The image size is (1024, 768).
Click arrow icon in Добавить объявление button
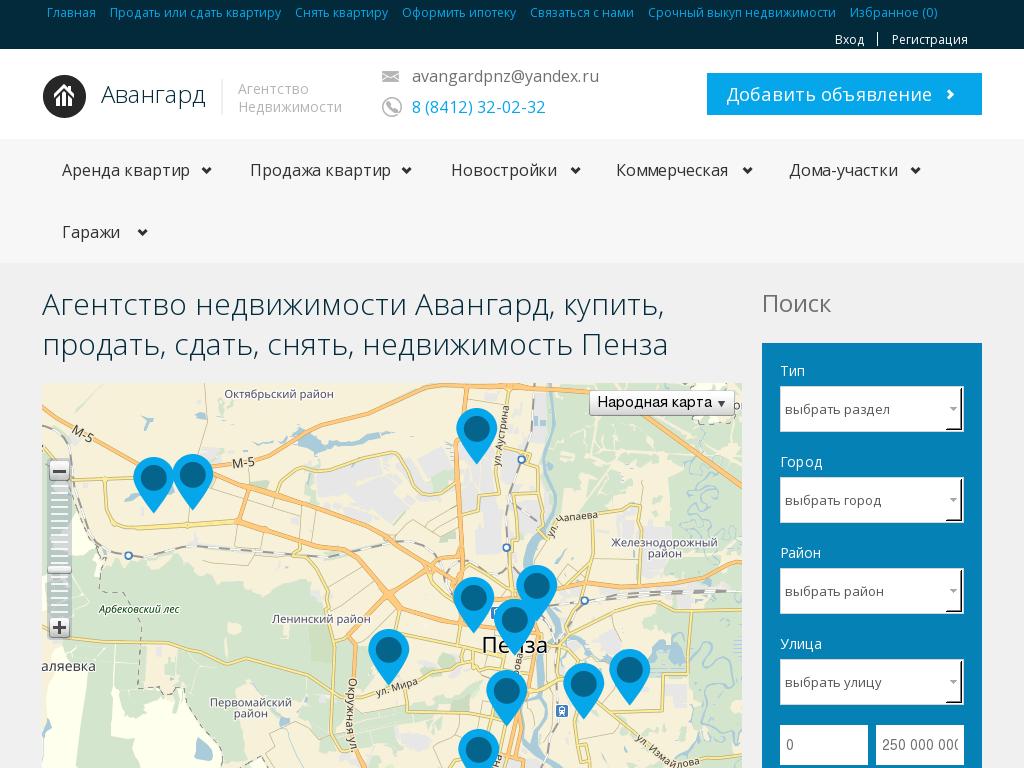point(951,95)
